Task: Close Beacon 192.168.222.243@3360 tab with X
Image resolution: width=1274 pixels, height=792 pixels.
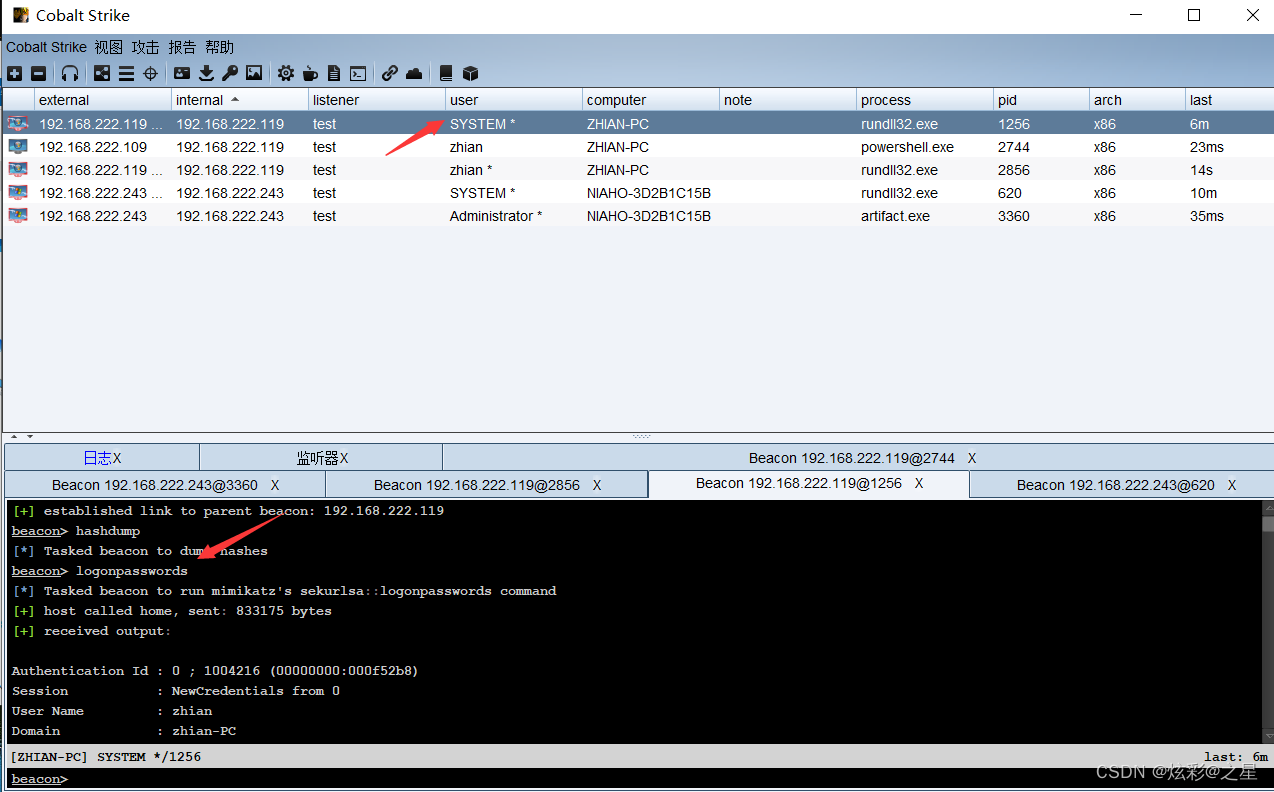Action: click(275, 485)
